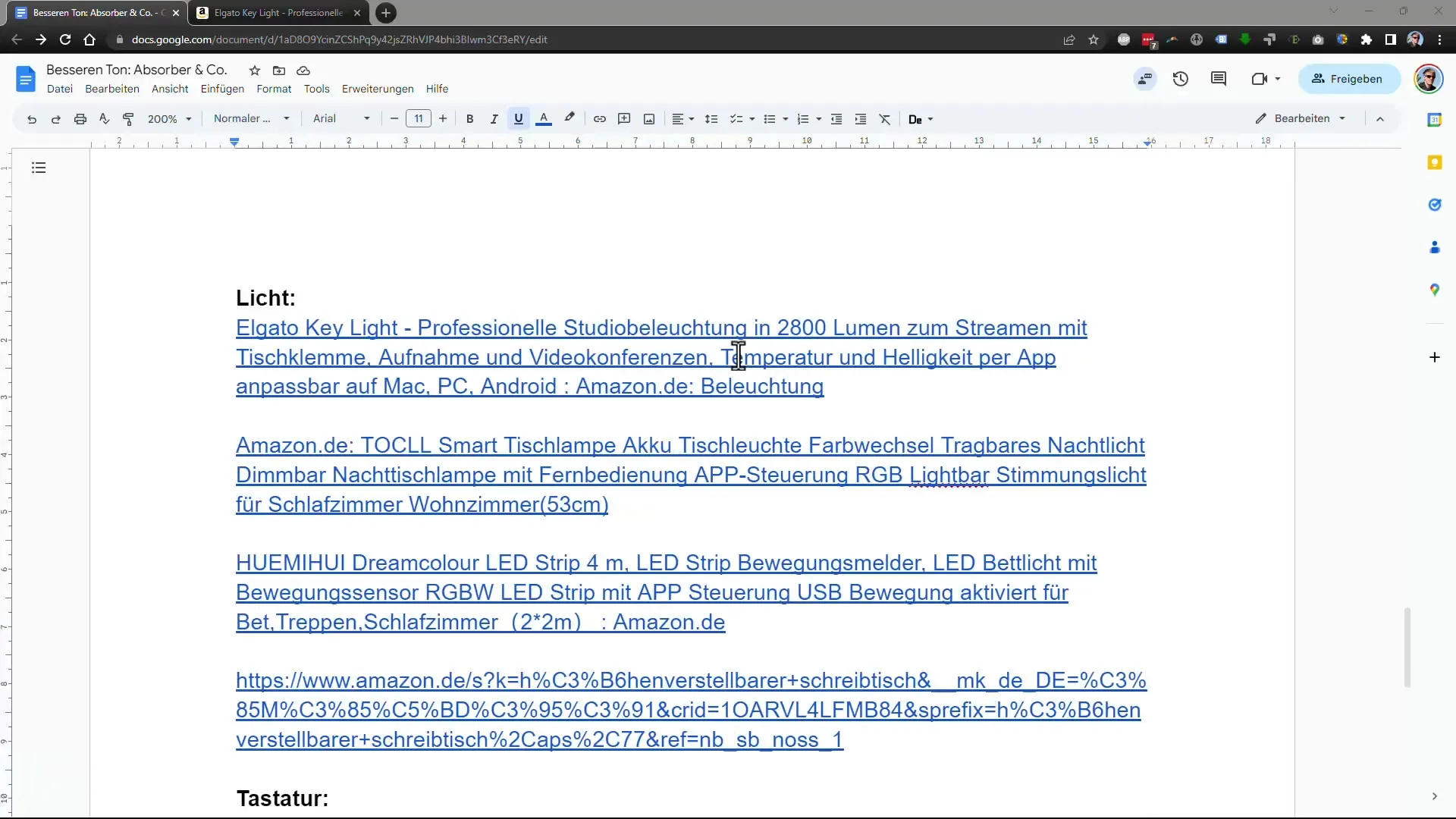
Task: Click the undo icon
Action: 32,119
